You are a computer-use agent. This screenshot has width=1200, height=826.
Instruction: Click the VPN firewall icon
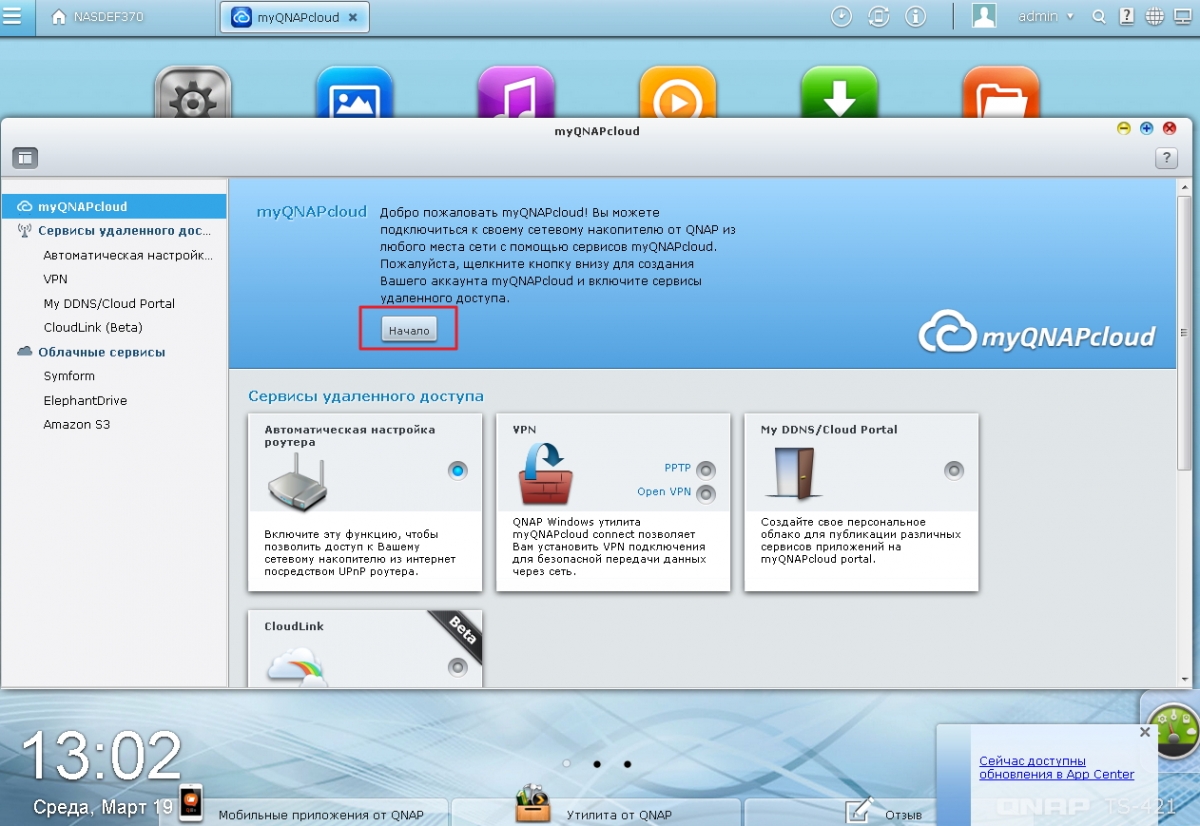point(546,473)
